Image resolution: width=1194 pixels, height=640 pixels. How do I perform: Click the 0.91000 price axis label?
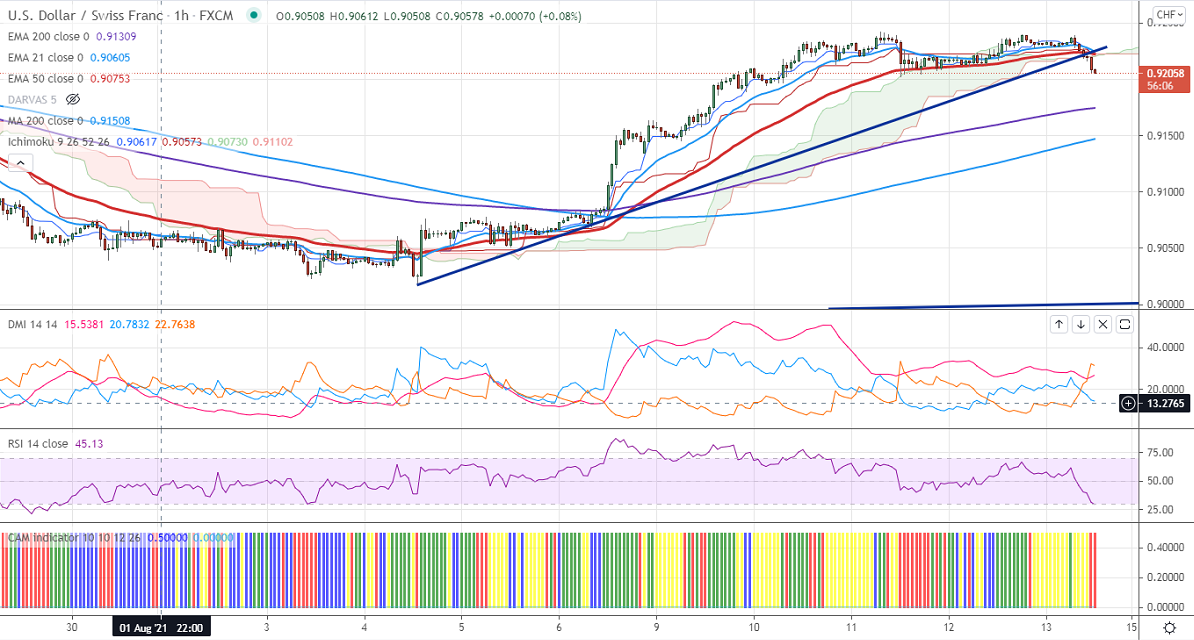1165,192
